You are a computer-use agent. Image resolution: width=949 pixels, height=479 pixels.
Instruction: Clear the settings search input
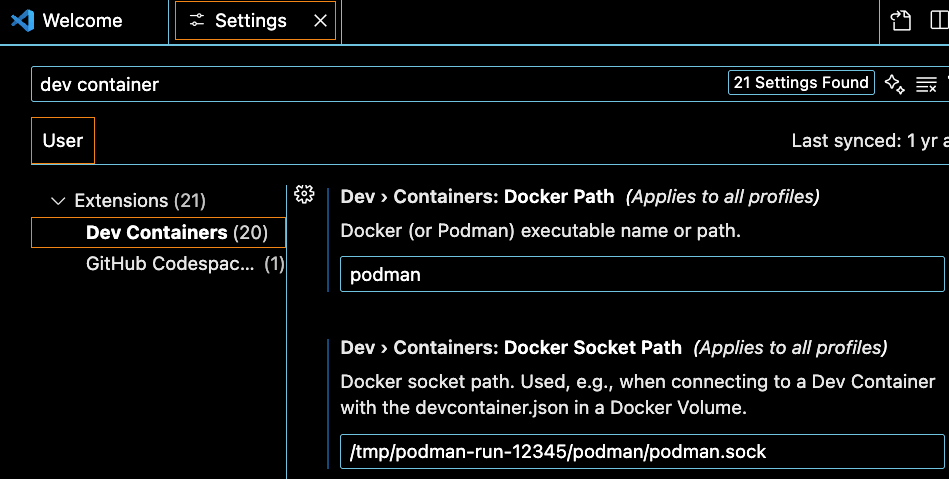pyautogui.click(x=926, y=84)
